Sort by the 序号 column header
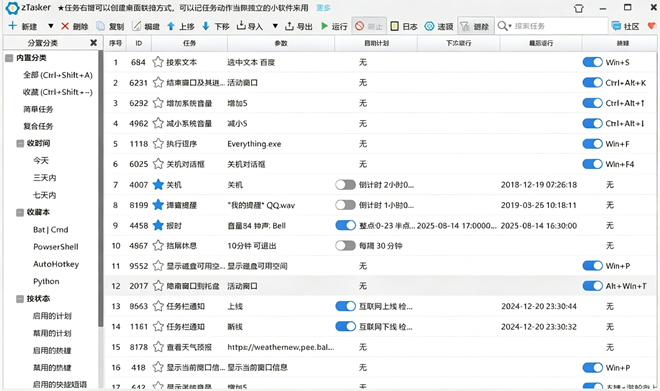The width and height of the screenshot is (660, 391). (x=115, y=43)
